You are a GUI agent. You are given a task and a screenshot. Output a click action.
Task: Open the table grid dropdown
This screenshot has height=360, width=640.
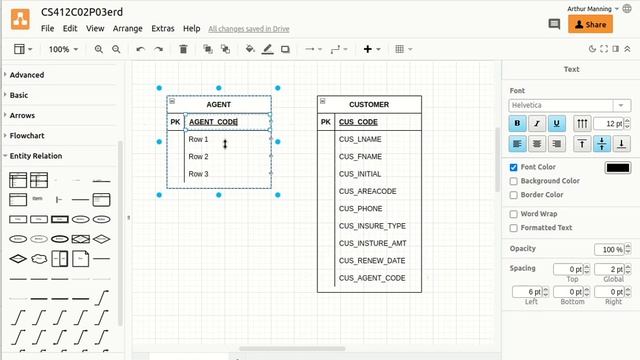pyautogui.click(x=403, y=49)
